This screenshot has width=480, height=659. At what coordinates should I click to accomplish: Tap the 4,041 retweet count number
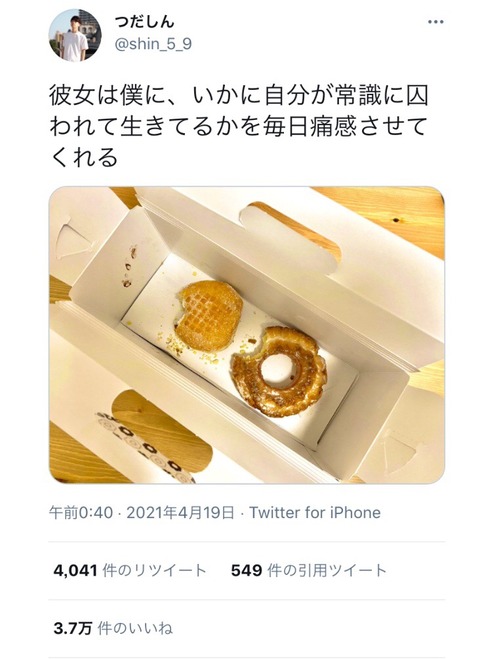coord(76,571)
